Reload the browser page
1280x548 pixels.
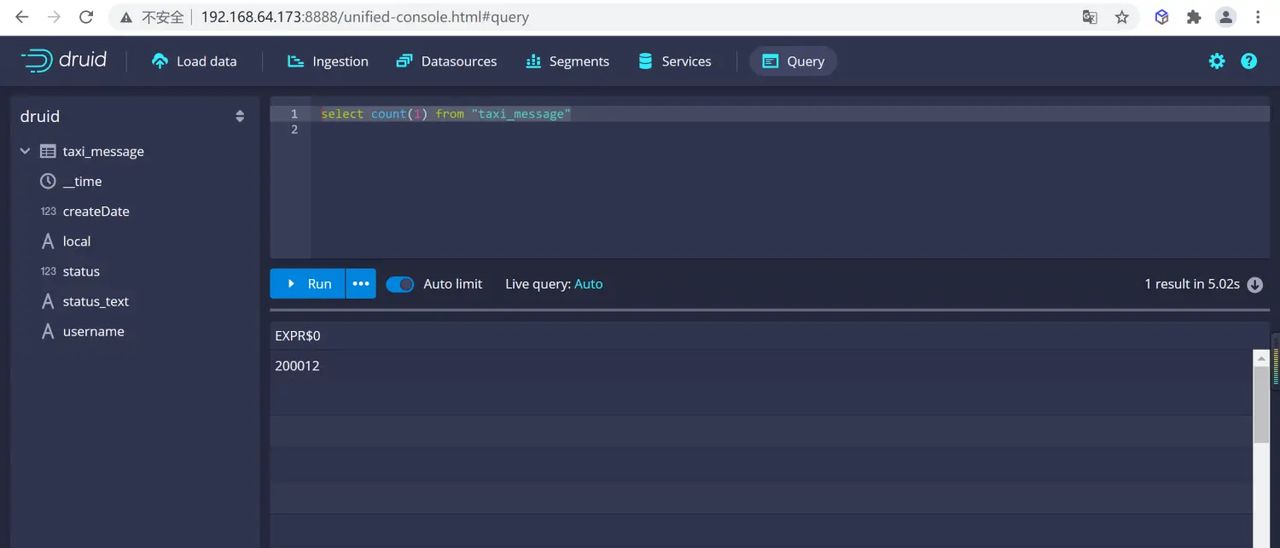[x=86, y=17]
